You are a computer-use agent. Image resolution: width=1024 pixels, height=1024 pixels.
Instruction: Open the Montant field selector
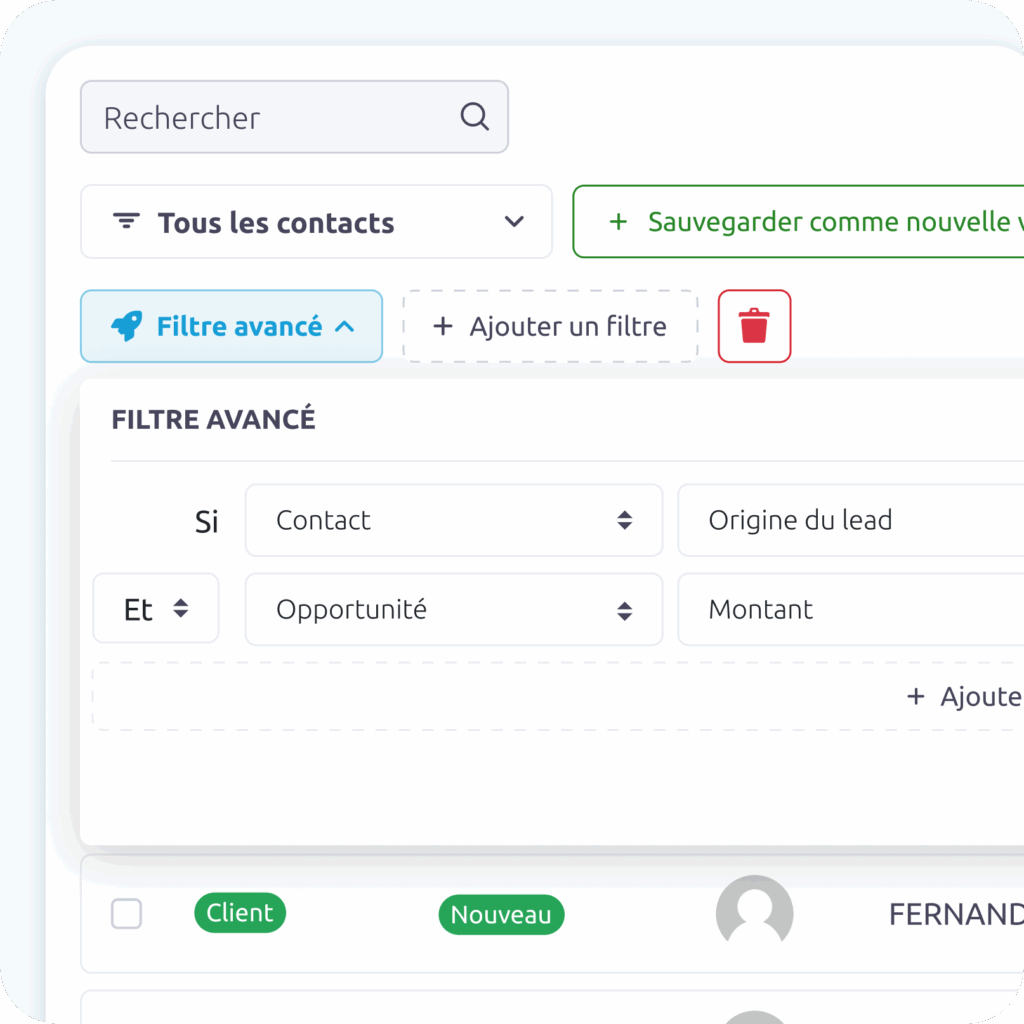[850, 609]
